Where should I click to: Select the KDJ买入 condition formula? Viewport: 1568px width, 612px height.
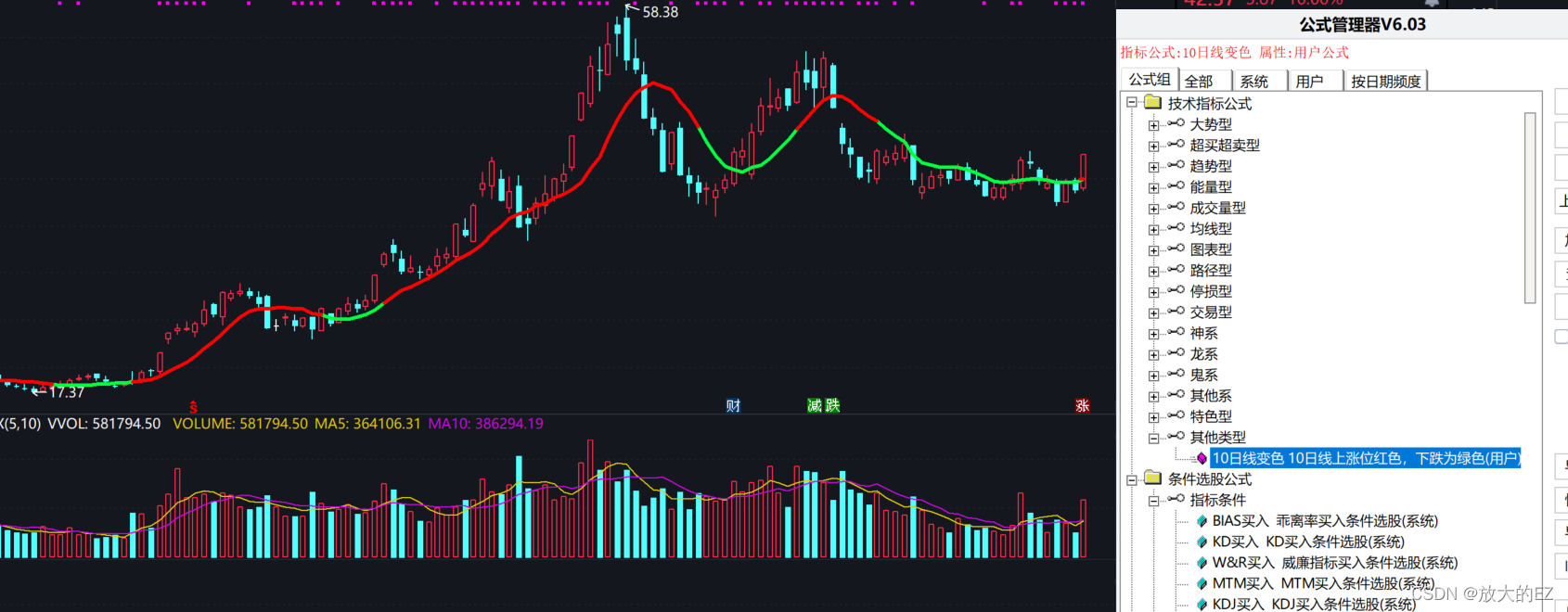click(1314, 605)
